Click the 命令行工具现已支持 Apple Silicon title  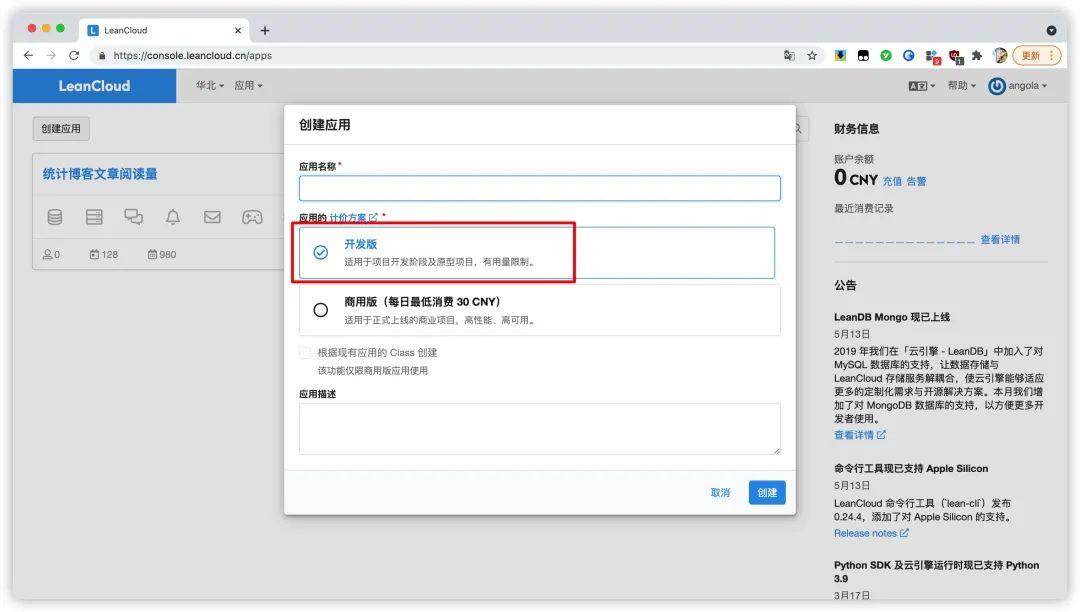911,469
